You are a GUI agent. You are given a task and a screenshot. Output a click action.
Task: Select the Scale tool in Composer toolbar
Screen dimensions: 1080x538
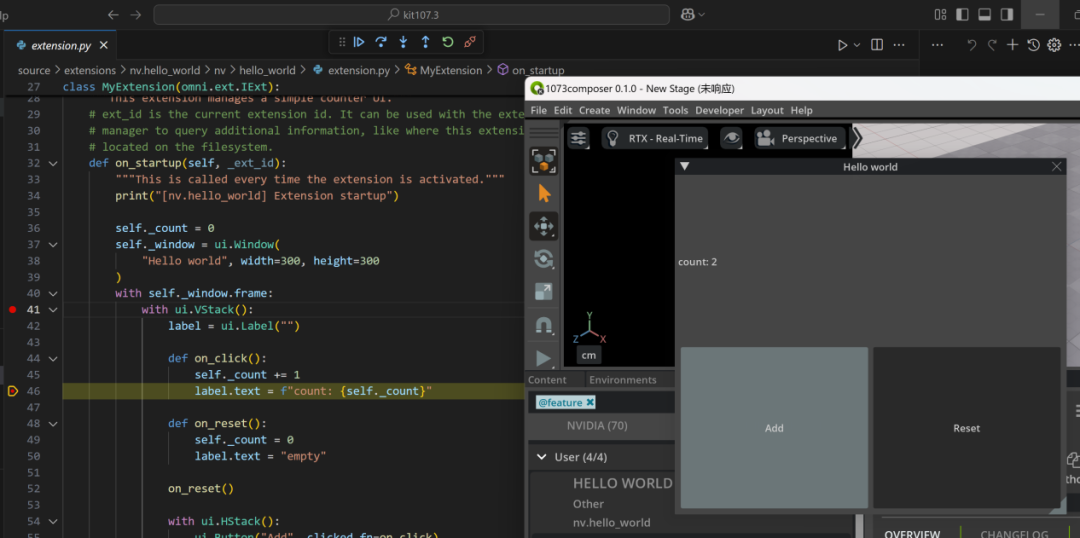(x=544, y=292)
